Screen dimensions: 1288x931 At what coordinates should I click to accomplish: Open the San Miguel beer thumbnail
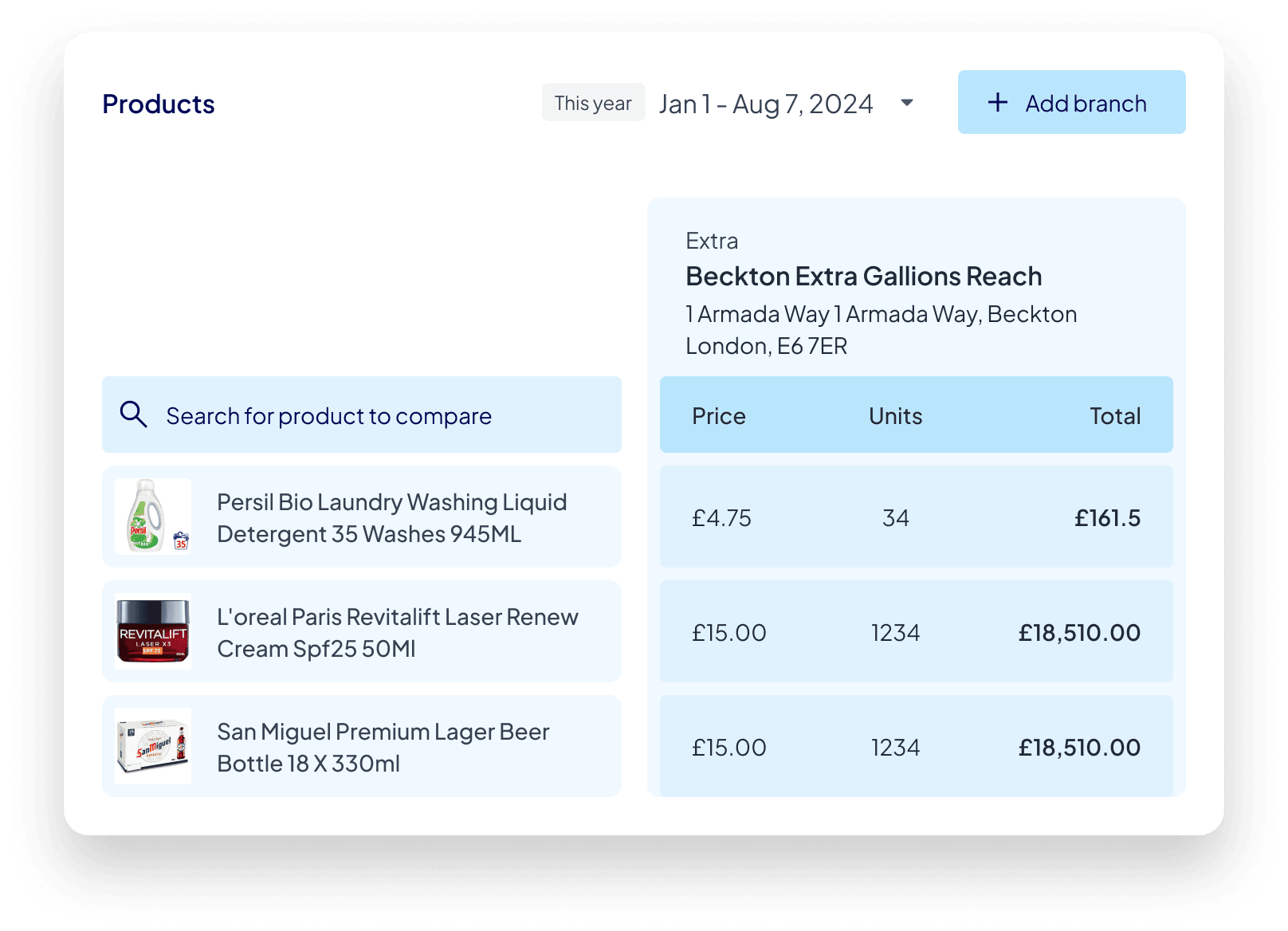click(153, 746)
